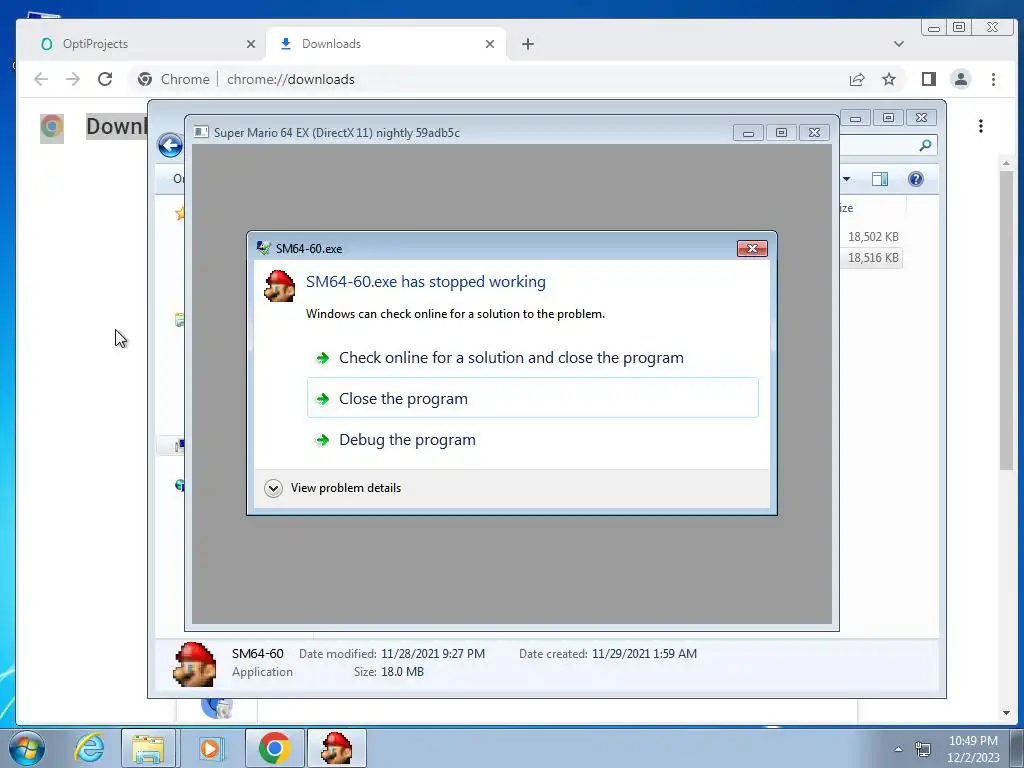
Task: Open Explorer help icon
Action: coord(916,179)
